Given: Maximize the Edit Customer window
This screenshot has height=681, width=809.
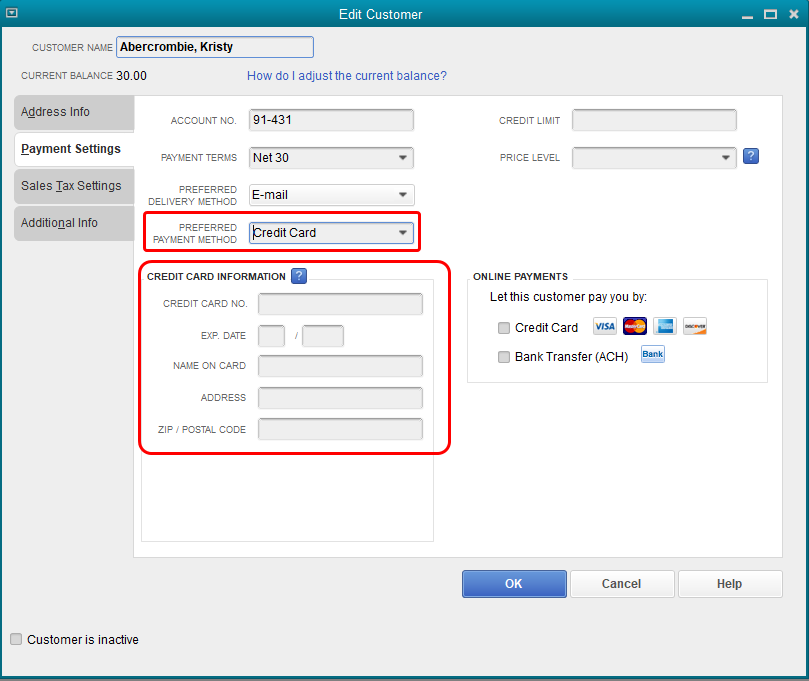Looking at the screenshot, I should 770,14.
